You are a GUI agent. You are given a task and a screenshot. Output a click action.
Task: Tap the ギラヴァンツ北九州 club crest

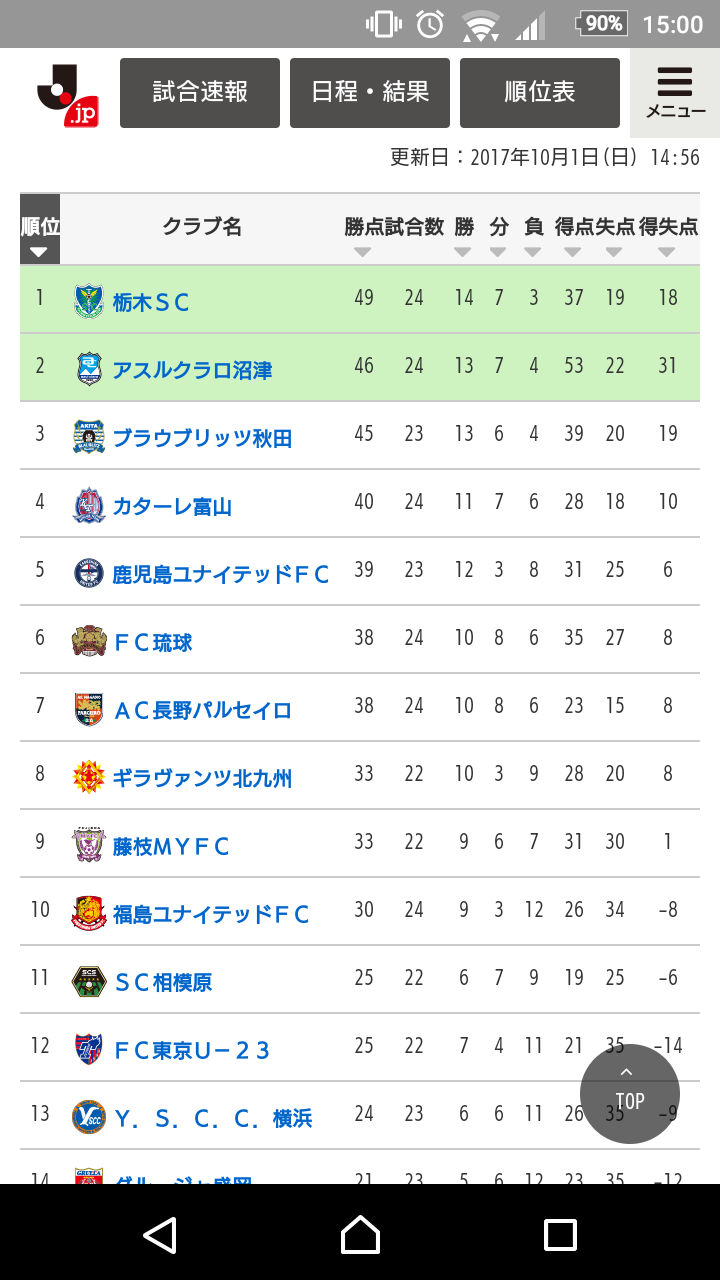click(88, 777)
